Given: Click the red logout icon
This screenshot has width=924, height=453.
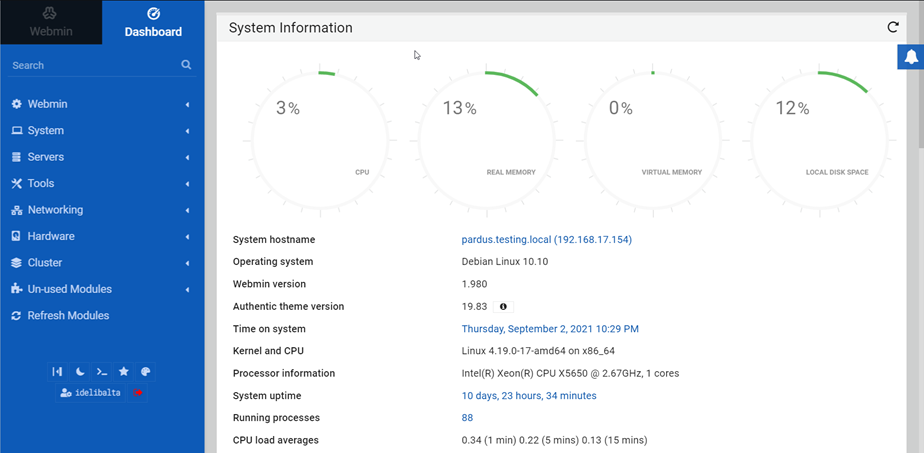Looking at the screenshot, I should point(138,393).
